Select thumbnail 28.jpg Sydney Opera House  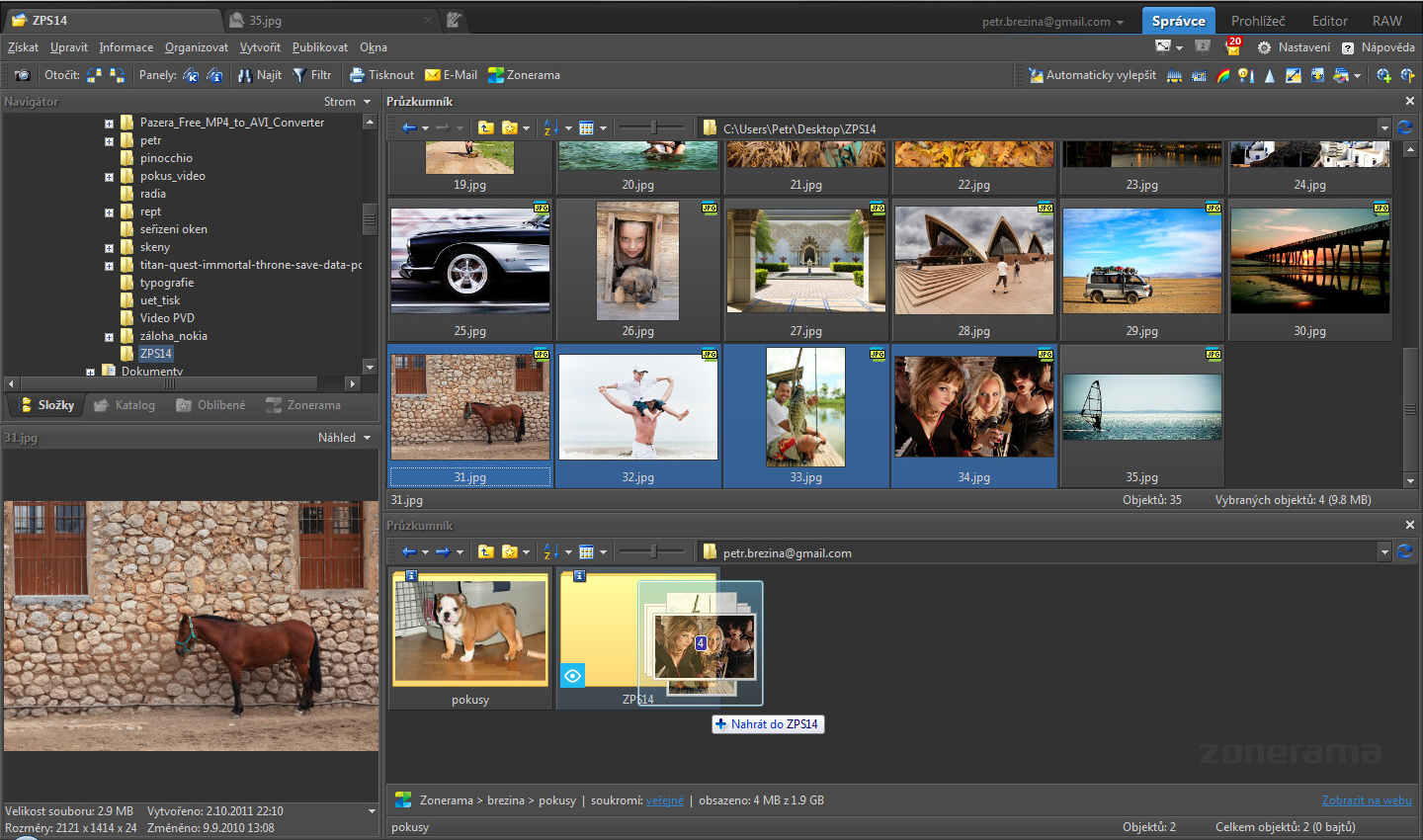(x=974, y=269)
